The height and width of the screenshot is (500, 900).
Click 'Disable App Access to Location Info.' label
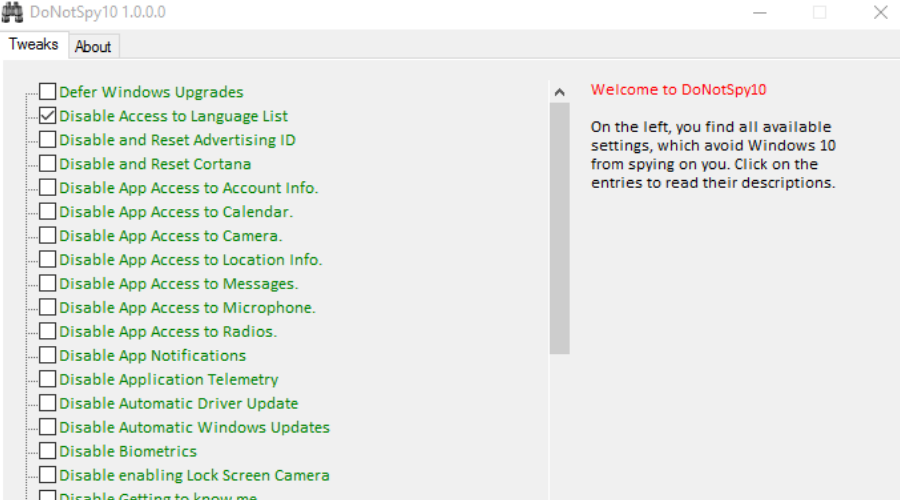click(x=191, y=259)
